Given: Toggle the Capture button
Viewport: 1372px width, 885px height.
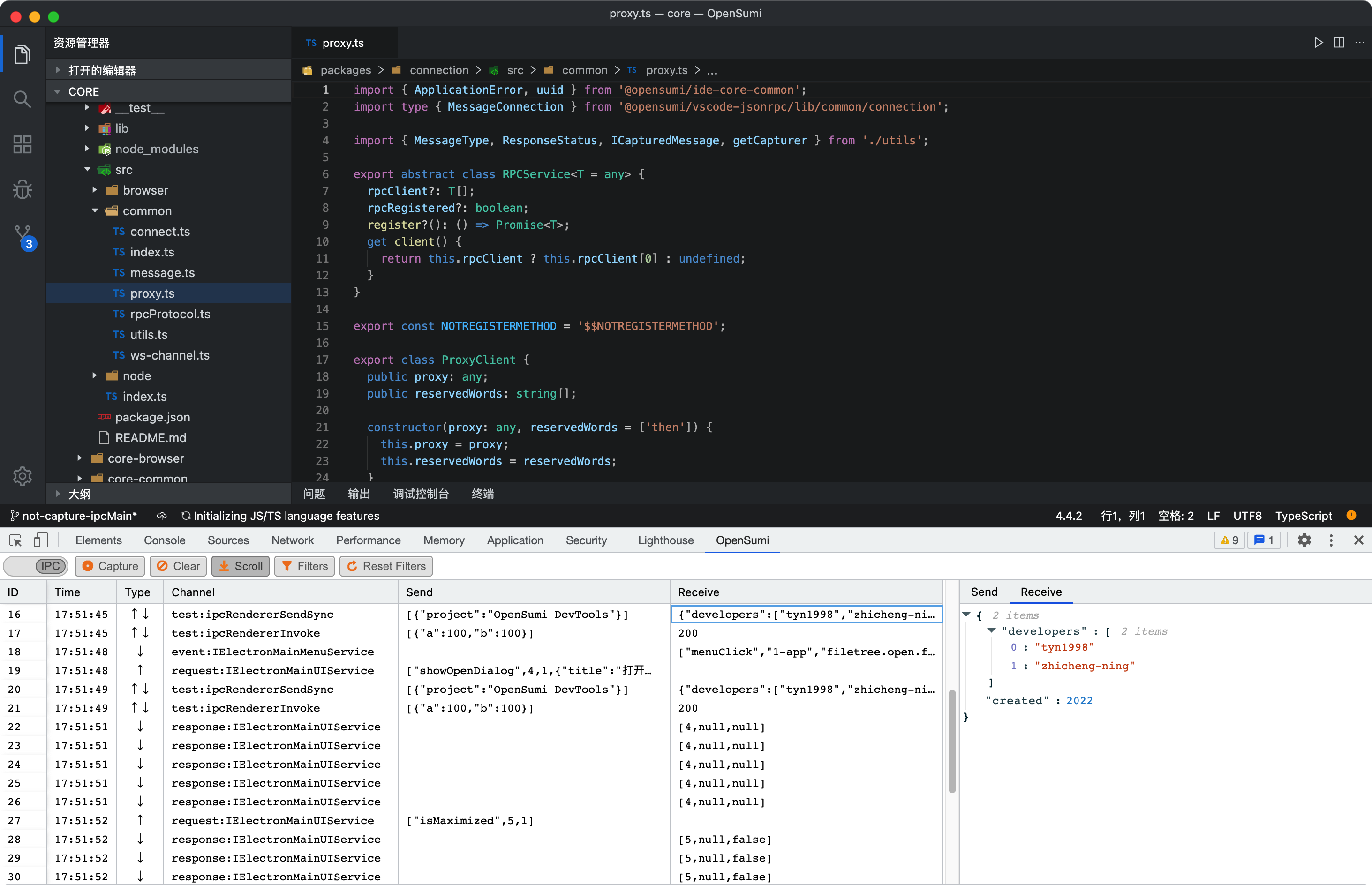Looking at the screenshot, I should point(110,566).
